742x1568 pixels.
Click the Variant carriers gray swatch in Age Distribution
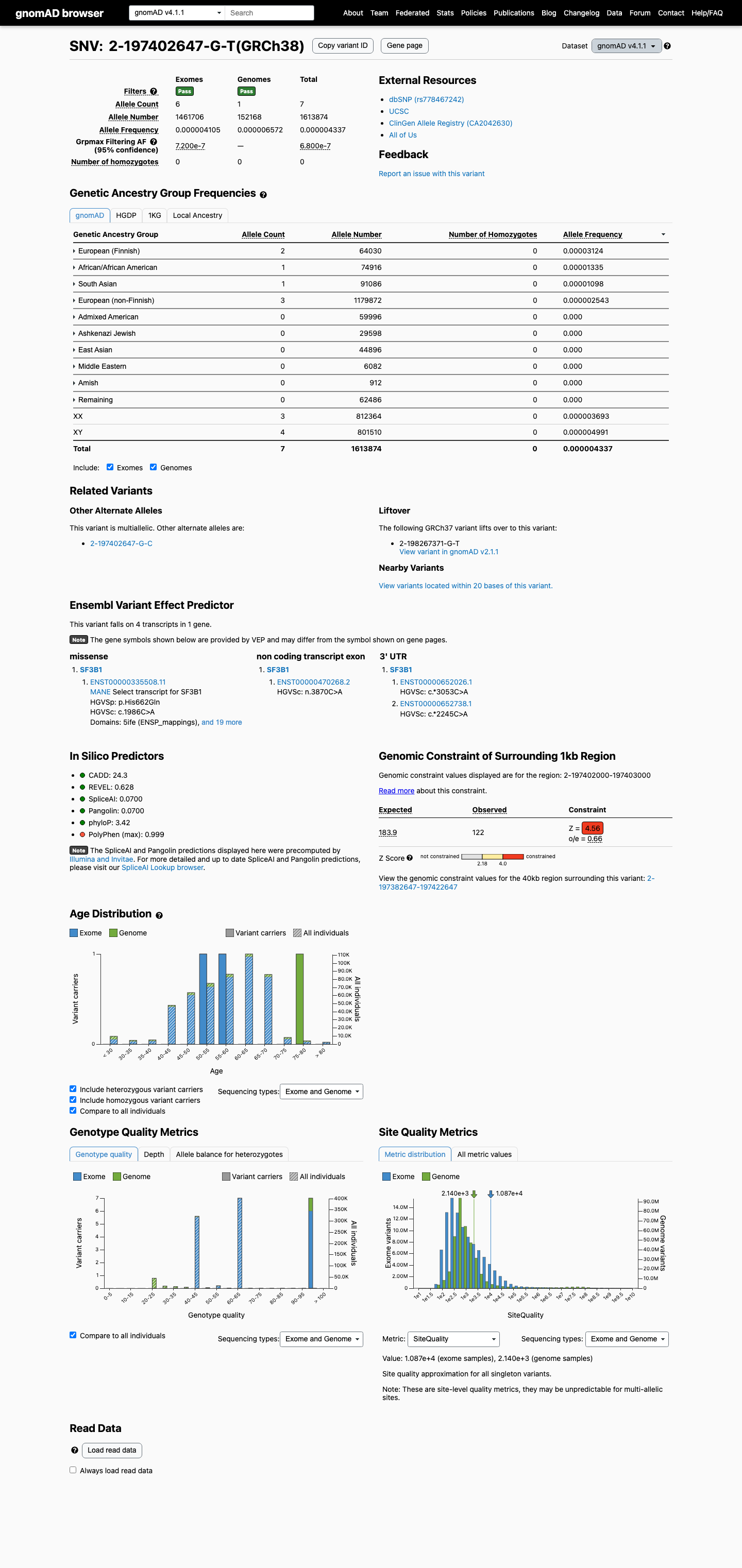tap(229, 933)
